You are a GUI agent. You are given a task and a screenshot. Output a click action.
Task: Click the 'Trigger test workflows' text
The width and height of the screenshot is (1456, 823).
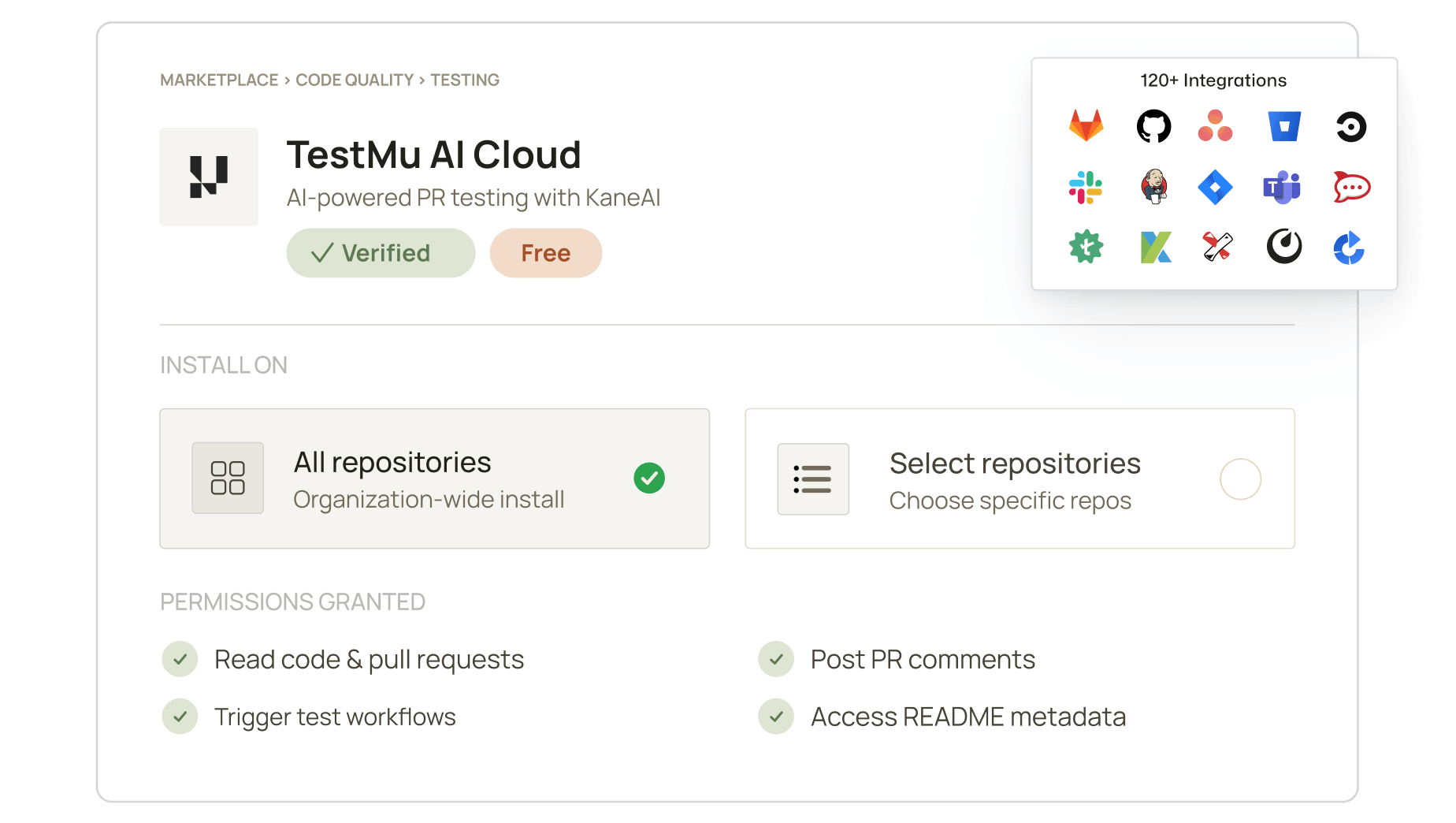pos(336,717)
